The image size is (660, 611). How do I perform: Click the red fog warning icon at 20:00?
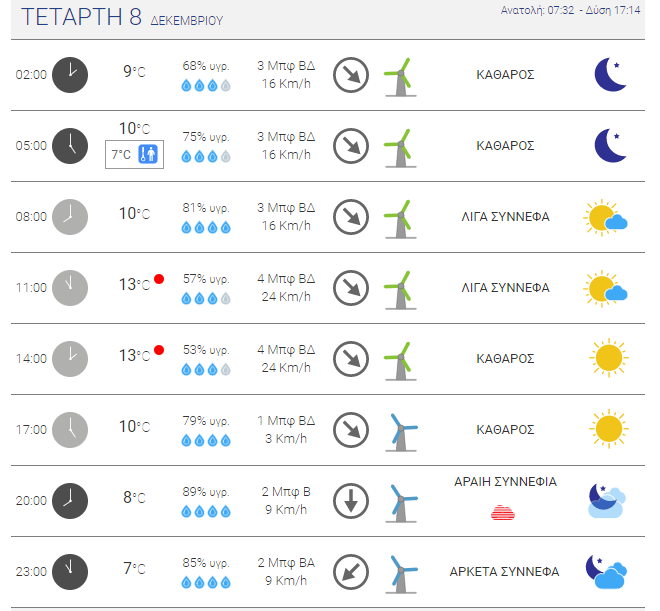[x=503, y=512]
